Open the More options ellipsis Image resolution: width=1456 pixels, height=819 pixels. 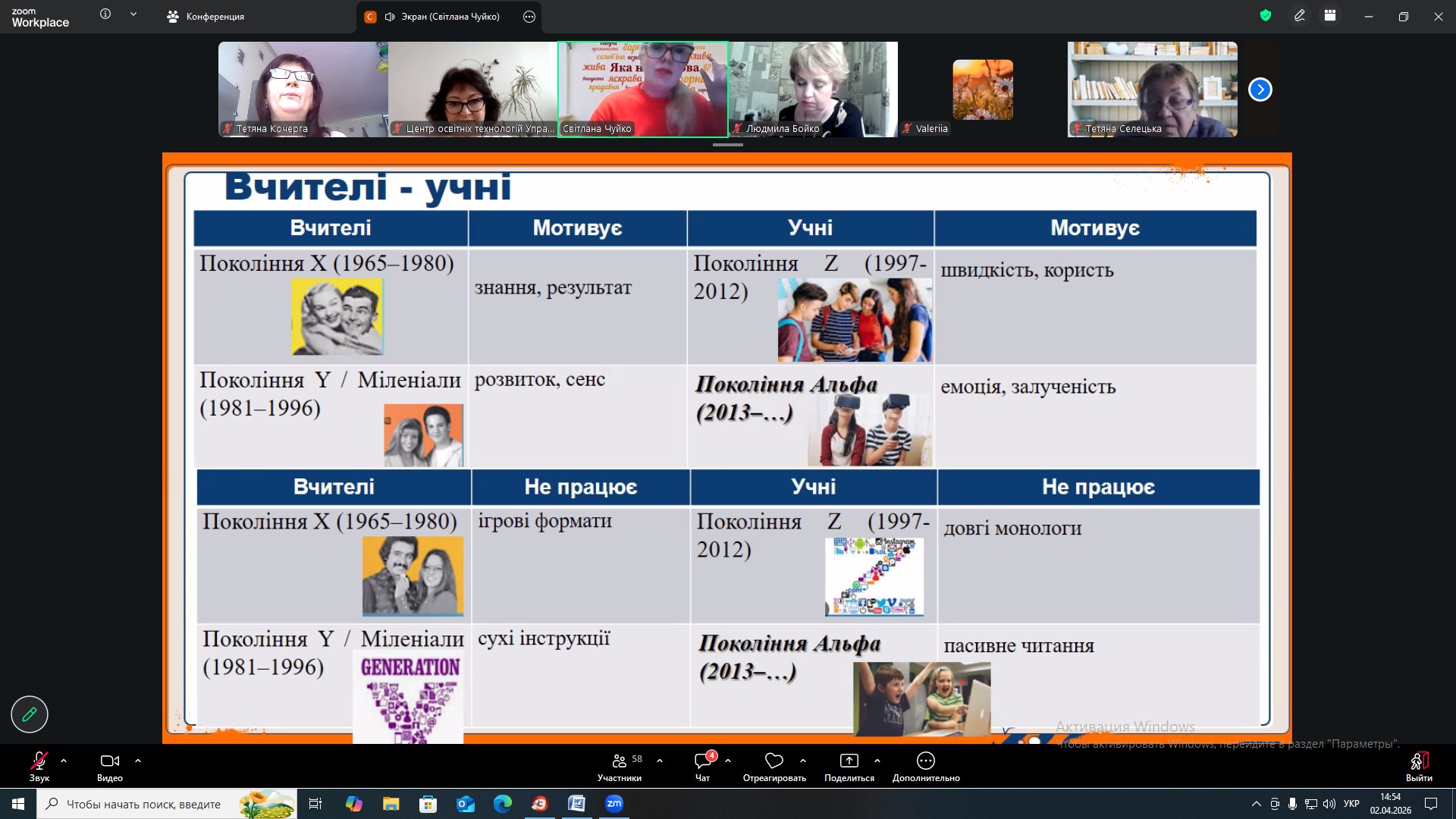click(x=925, y=761)
